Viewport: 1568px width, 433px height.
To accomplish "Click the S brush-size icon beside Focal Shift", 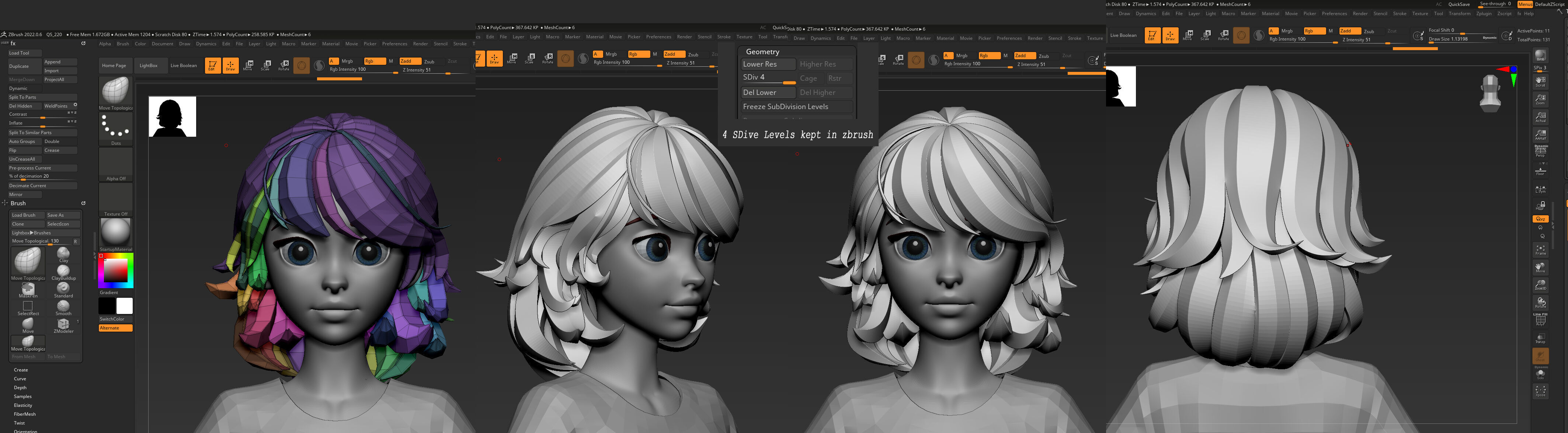I will [1418, 35].
